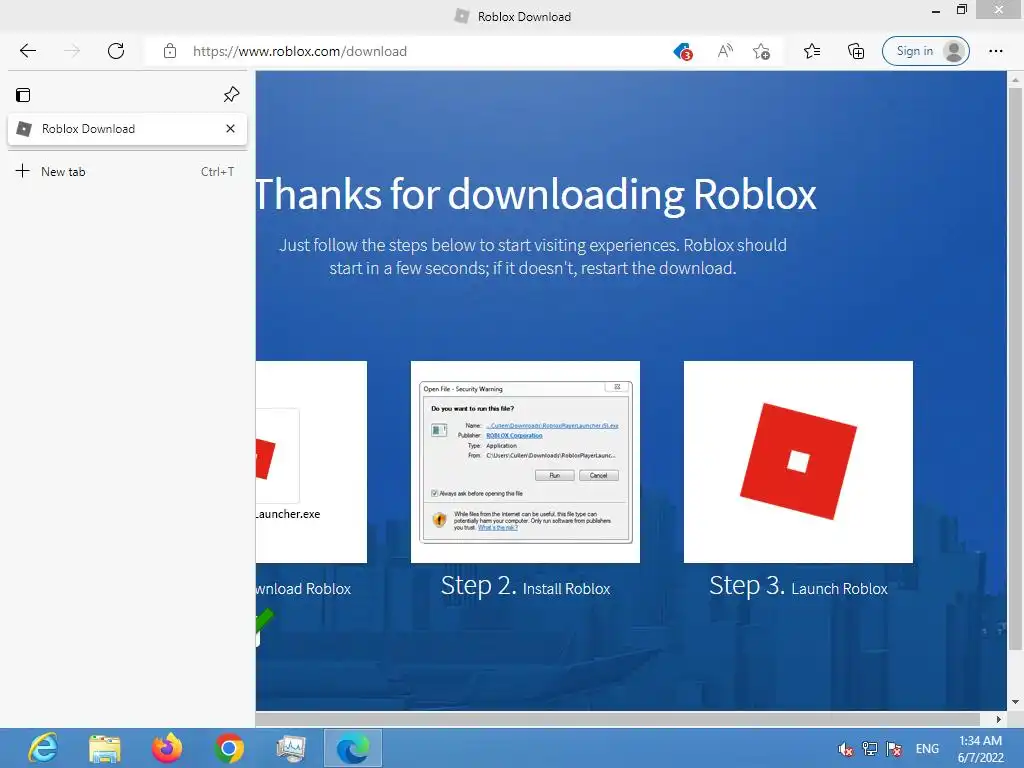Pin the vertical tabs pane
Screen dimensions: 1024x768
pyautogui.click(x=231, y=95)
